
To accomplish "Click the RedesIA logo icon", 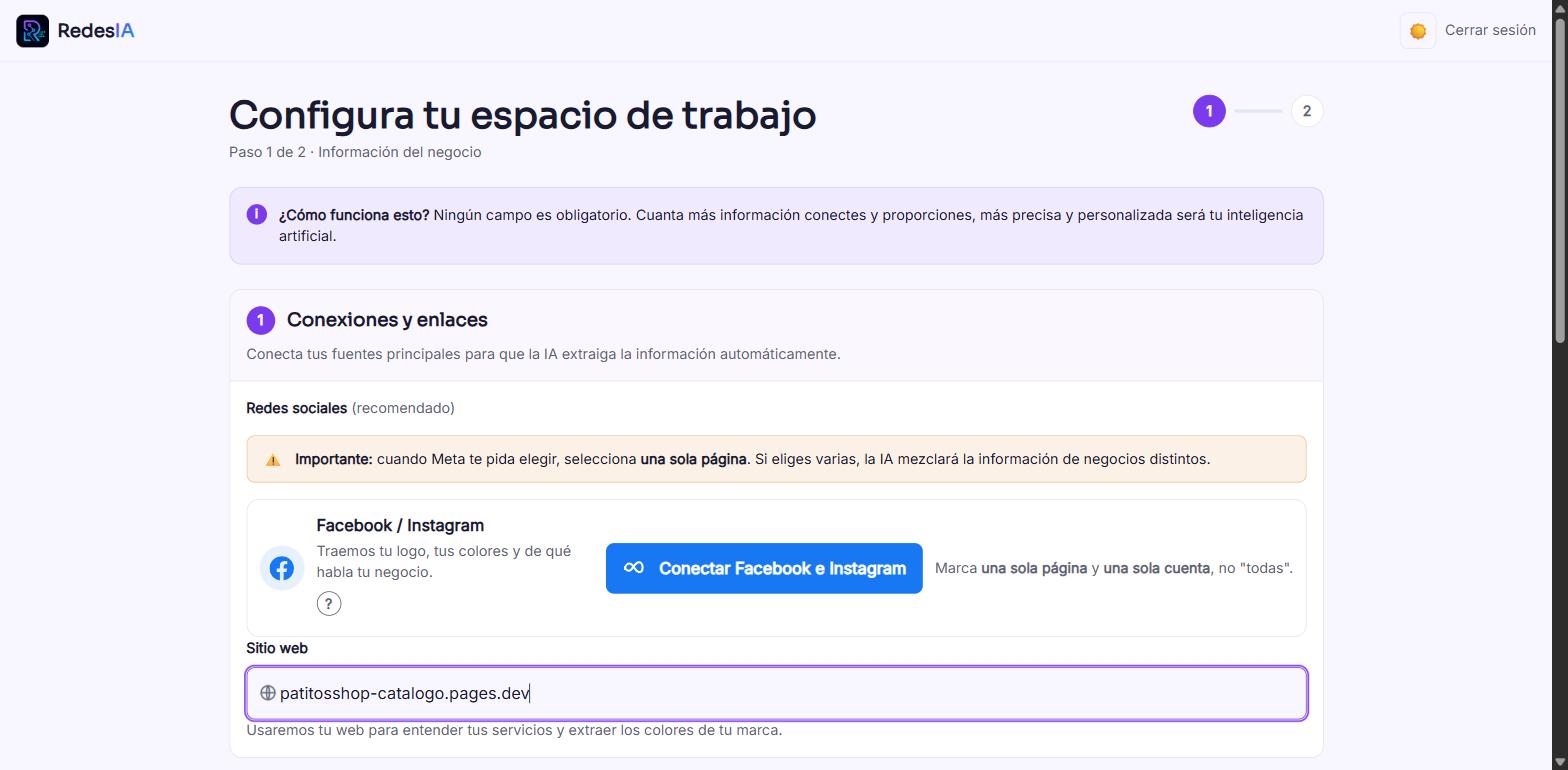I will pyautogui.click(x=32, y=31).
